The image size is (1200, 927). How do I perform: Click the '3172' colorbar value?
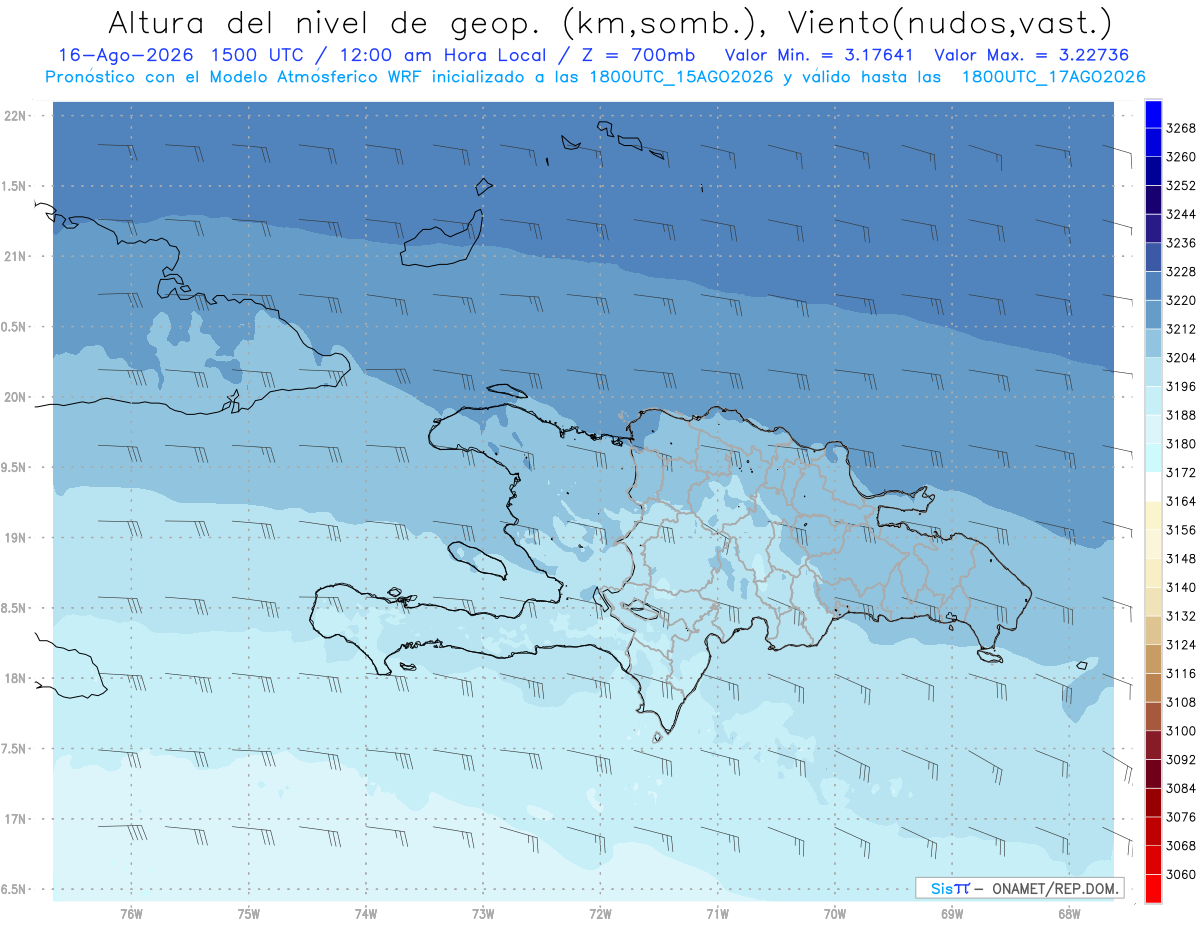click(x=1180, y=472)
